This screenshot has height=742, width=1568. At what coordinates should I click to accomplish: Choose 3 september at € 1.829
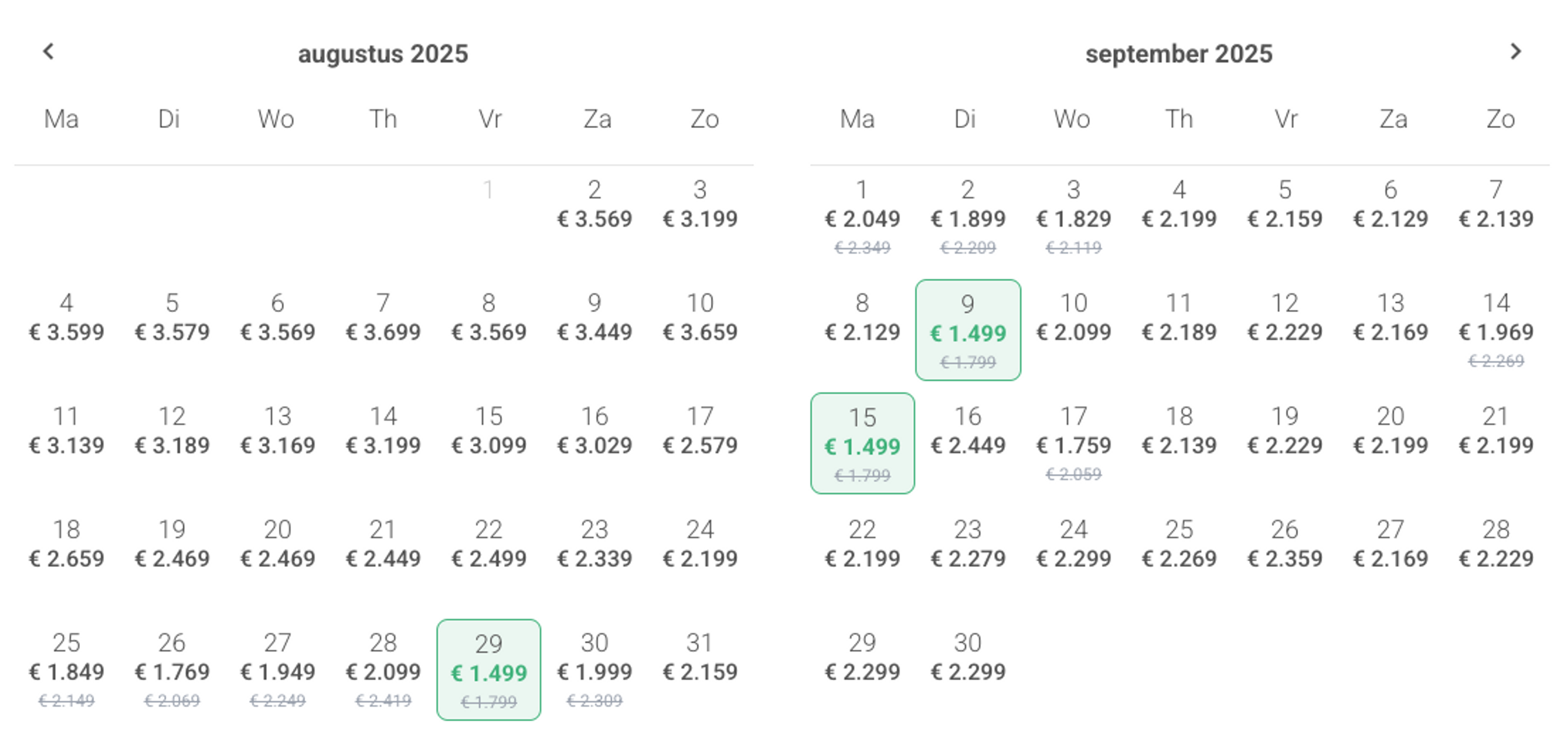coord(1074,216)
